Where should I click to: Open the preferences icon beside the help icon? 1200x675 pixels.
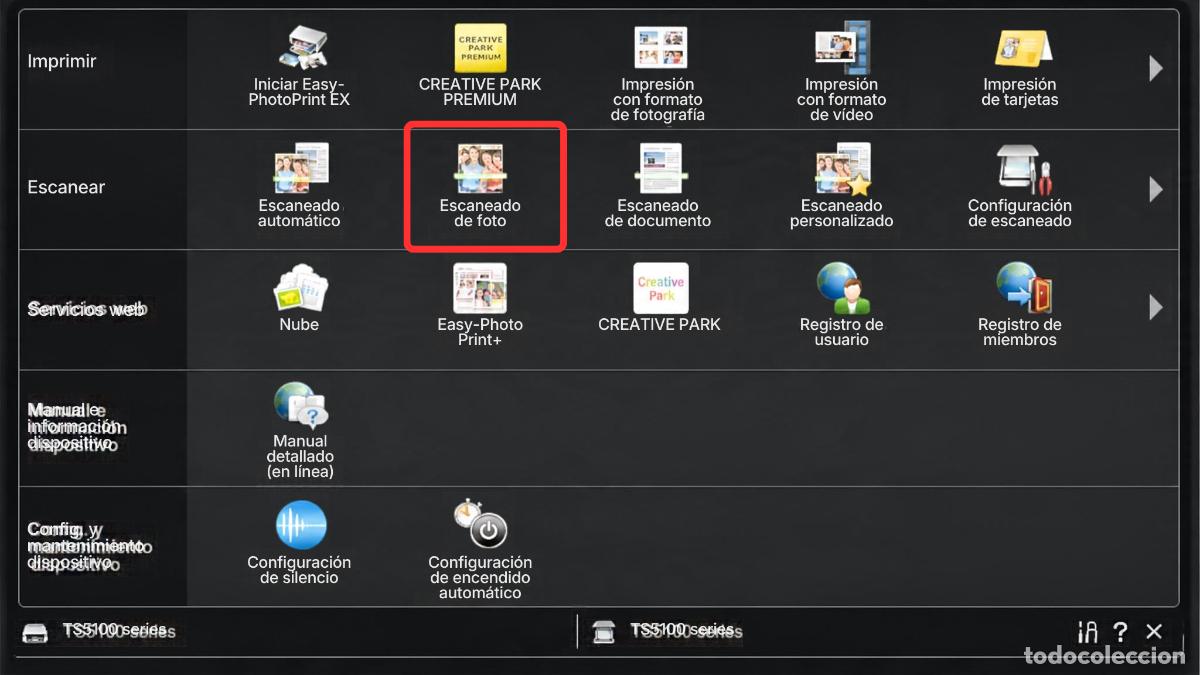pyautogui.click(x=1088, y=632)
